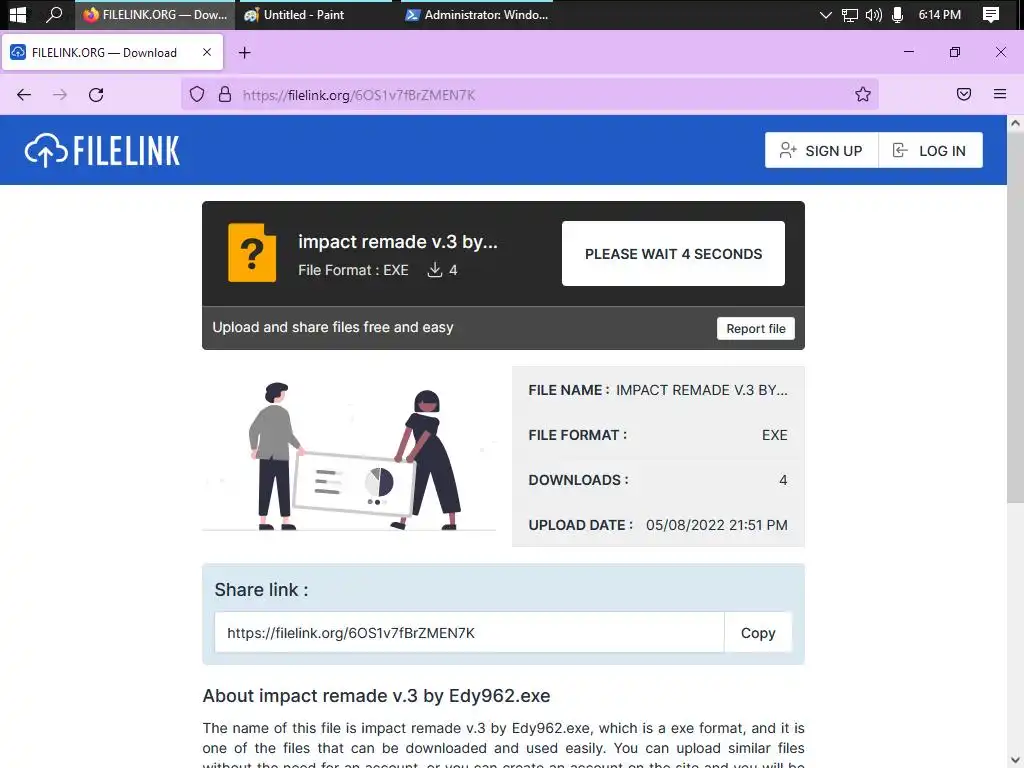Open the tracking protection shield icon

tap(197, 95)
